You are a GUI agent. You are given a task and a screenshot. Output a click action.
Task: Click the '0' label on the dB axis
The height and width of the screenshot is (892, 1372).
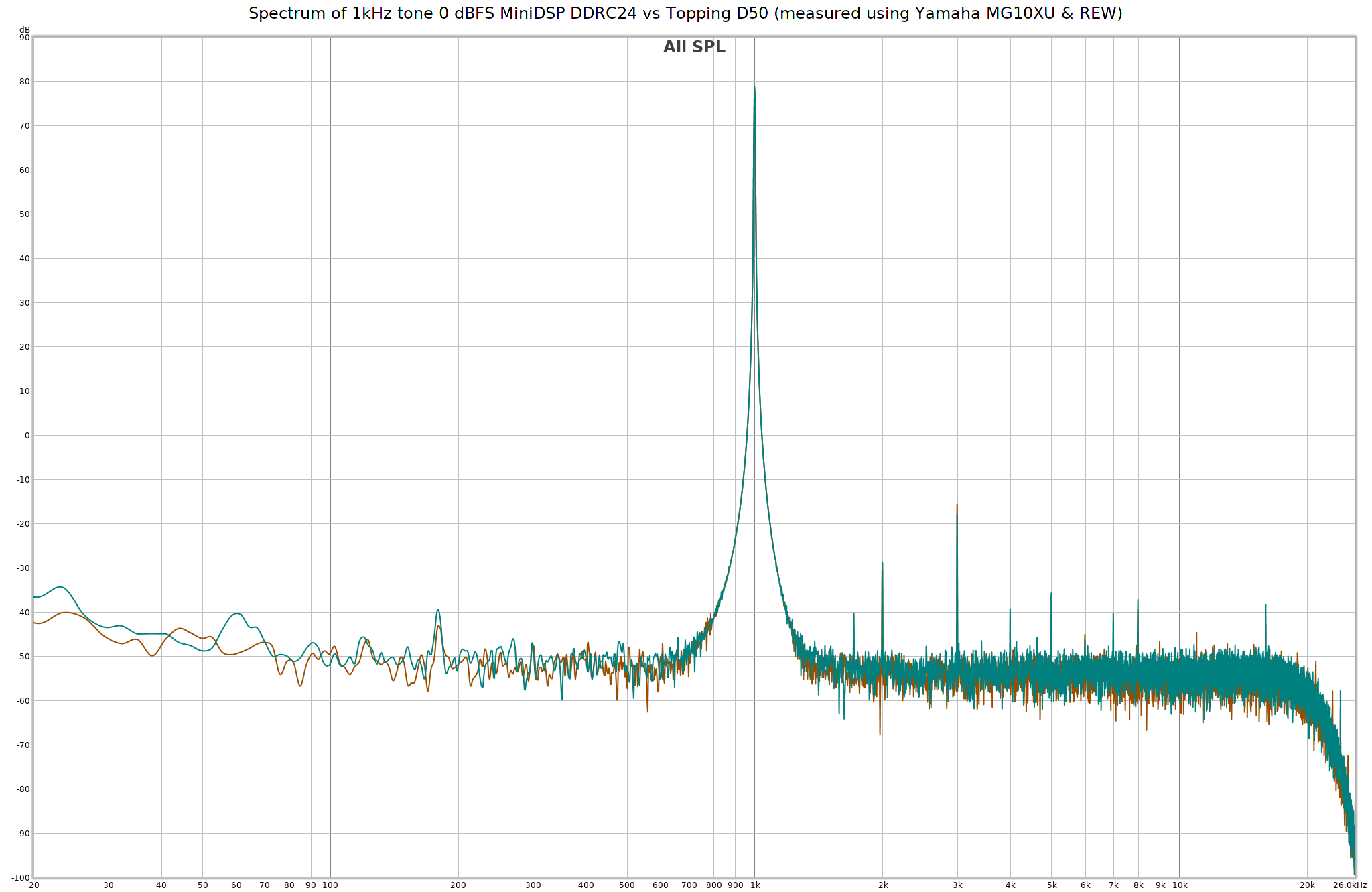pos(27,436)
